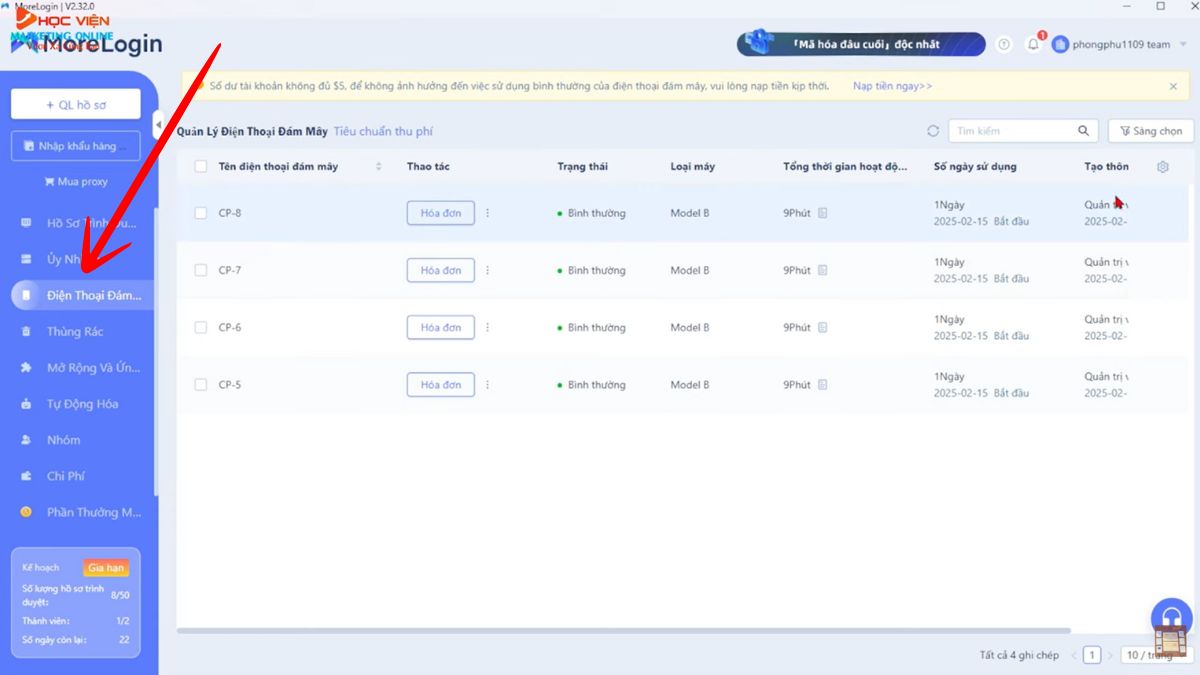Click the Gia hạn renew button
The width and height of the screenshot is (1200, 675).
[x=106, y=568]
